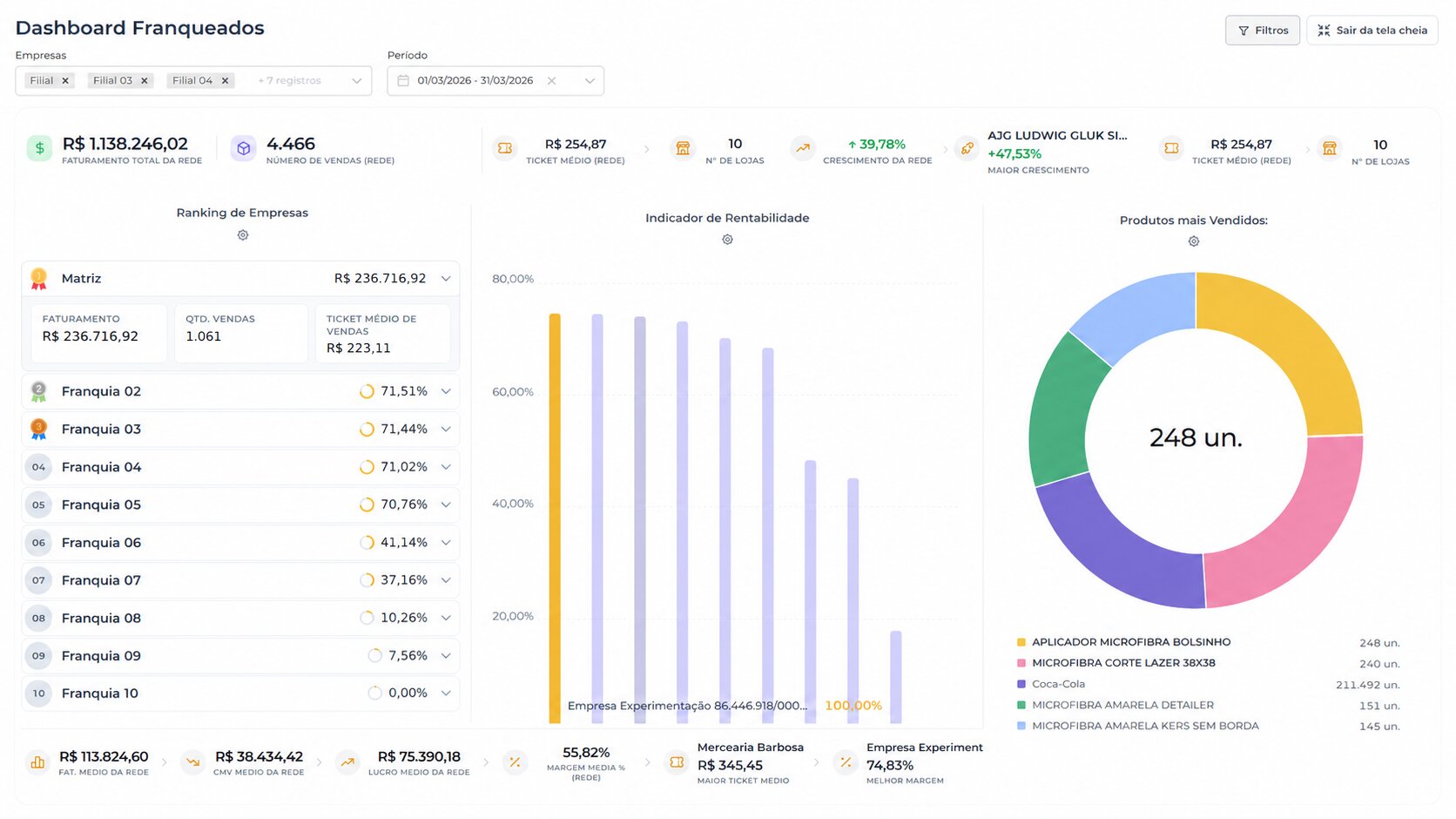
Task: Click the R$ 223,11 ticket médio value
Action: [358, 348]
